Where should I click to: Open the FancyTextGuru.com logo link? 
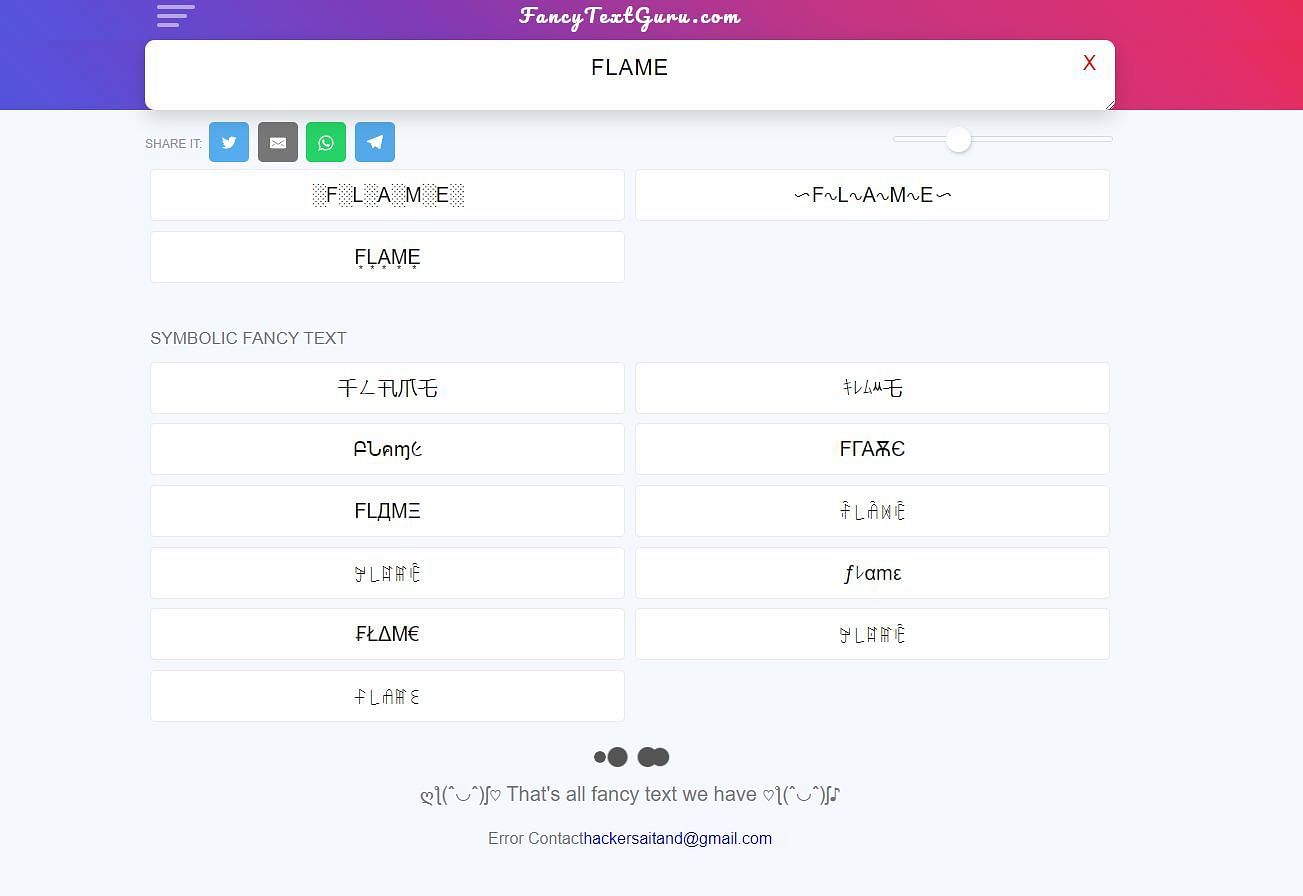(x=630, y=17)
